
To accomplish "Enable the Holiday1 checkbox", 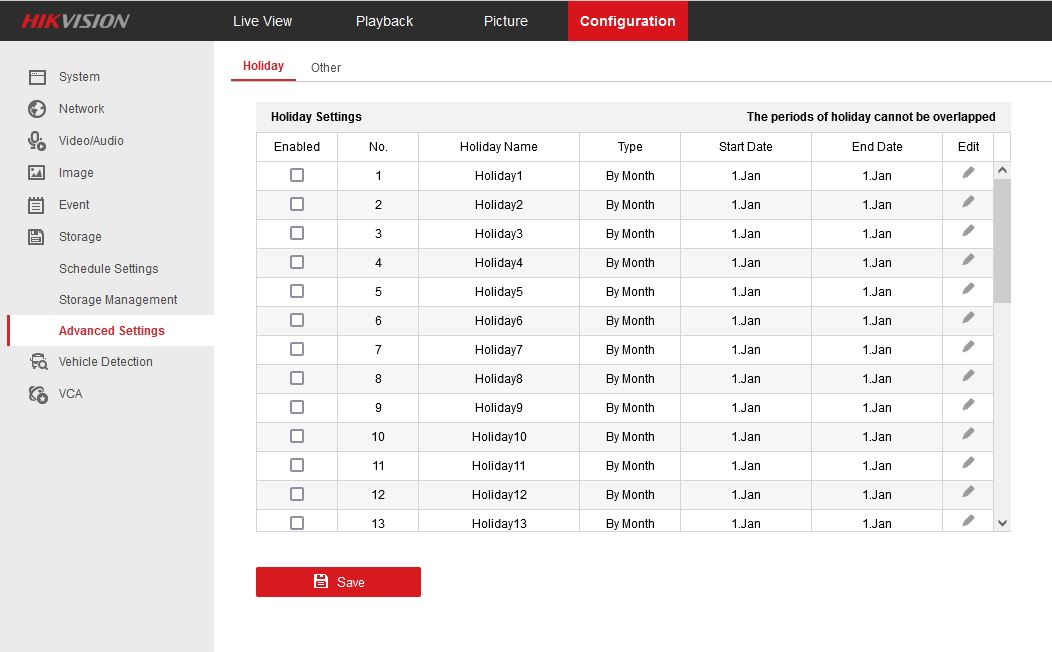I will point(297,175).
